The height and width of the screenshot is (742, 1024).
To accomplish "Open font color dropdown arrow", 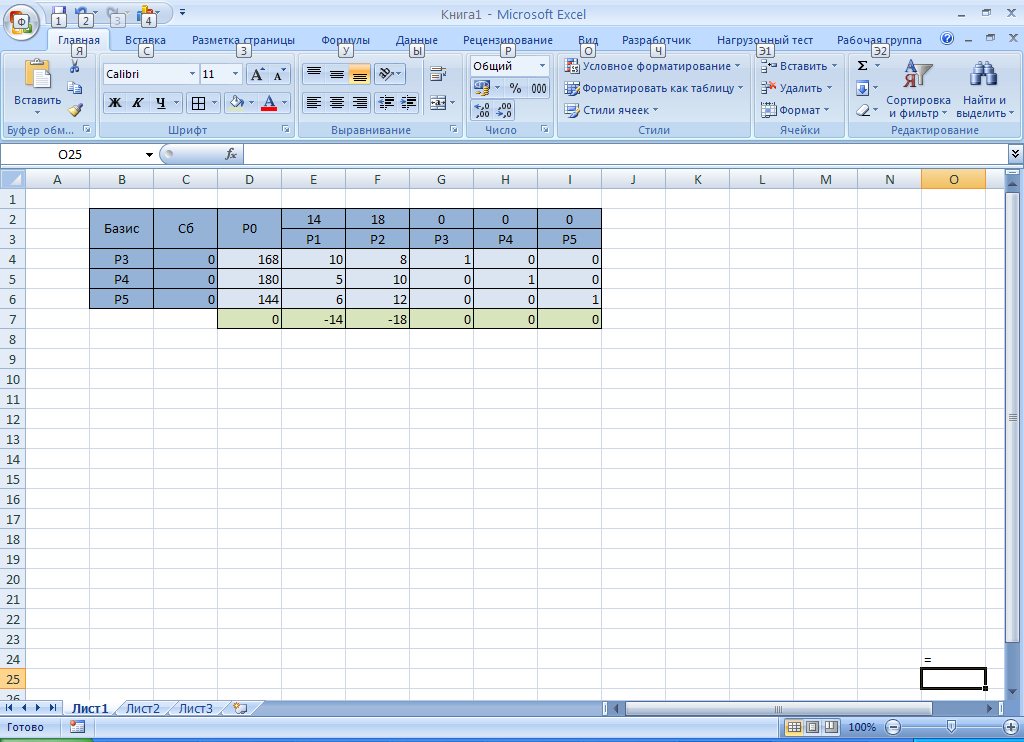I will [x=284, y=103].
